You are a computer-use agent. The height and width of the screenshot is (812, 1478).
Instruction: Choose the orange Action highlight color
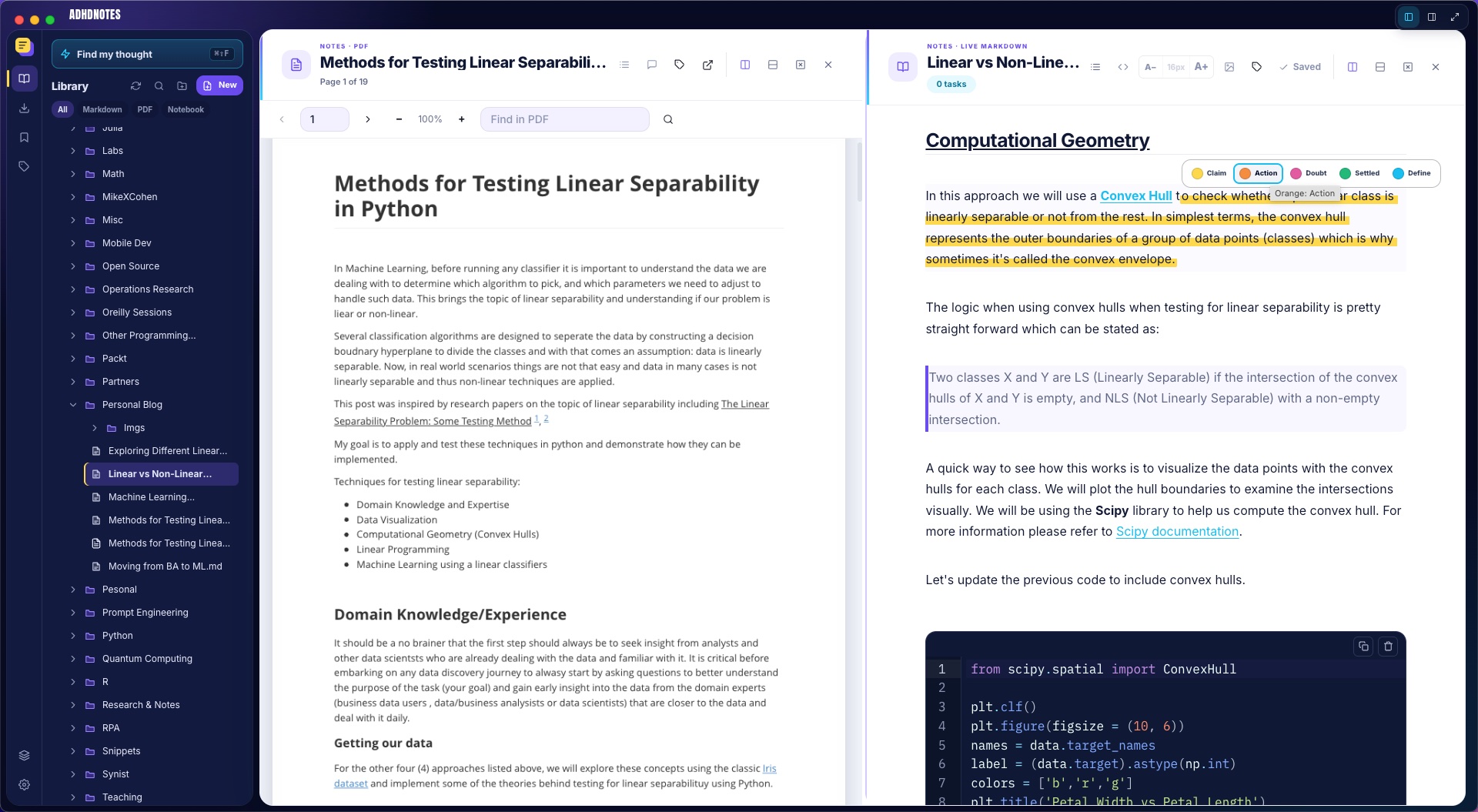point(1258,173)
